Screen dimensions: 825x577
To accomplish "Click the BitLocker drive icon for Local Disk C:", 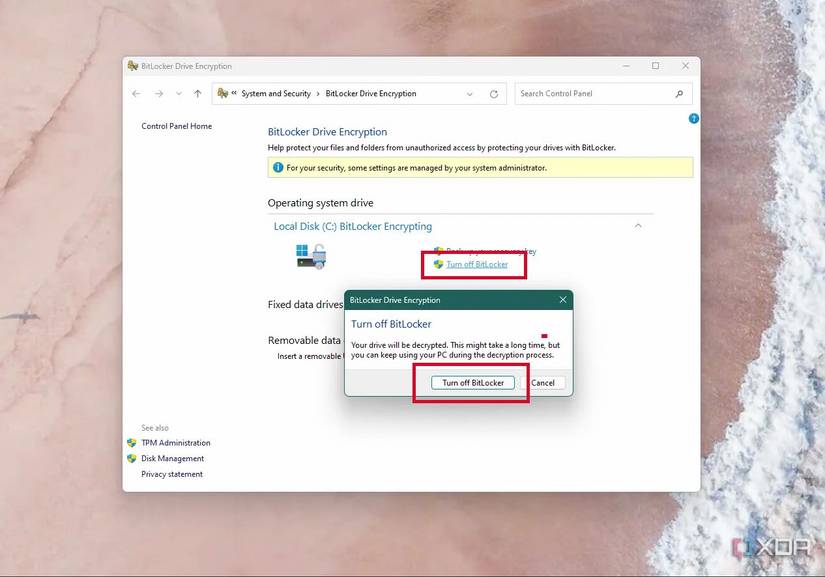I will tap(311, 256).
